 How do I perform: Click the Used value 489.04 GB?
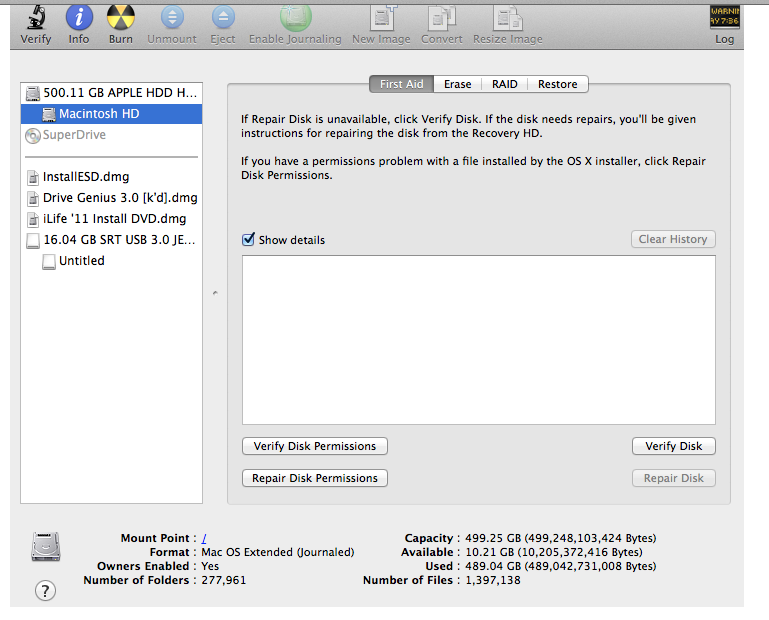(561, 566)
